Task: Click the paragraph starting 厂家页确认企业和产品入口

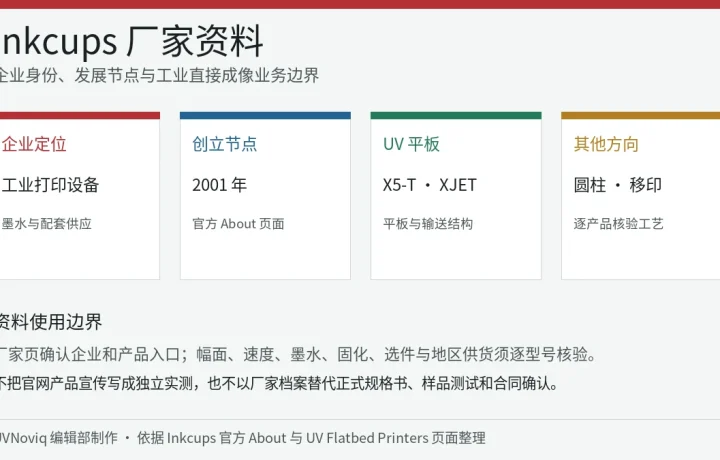Action: coord(298,354)
